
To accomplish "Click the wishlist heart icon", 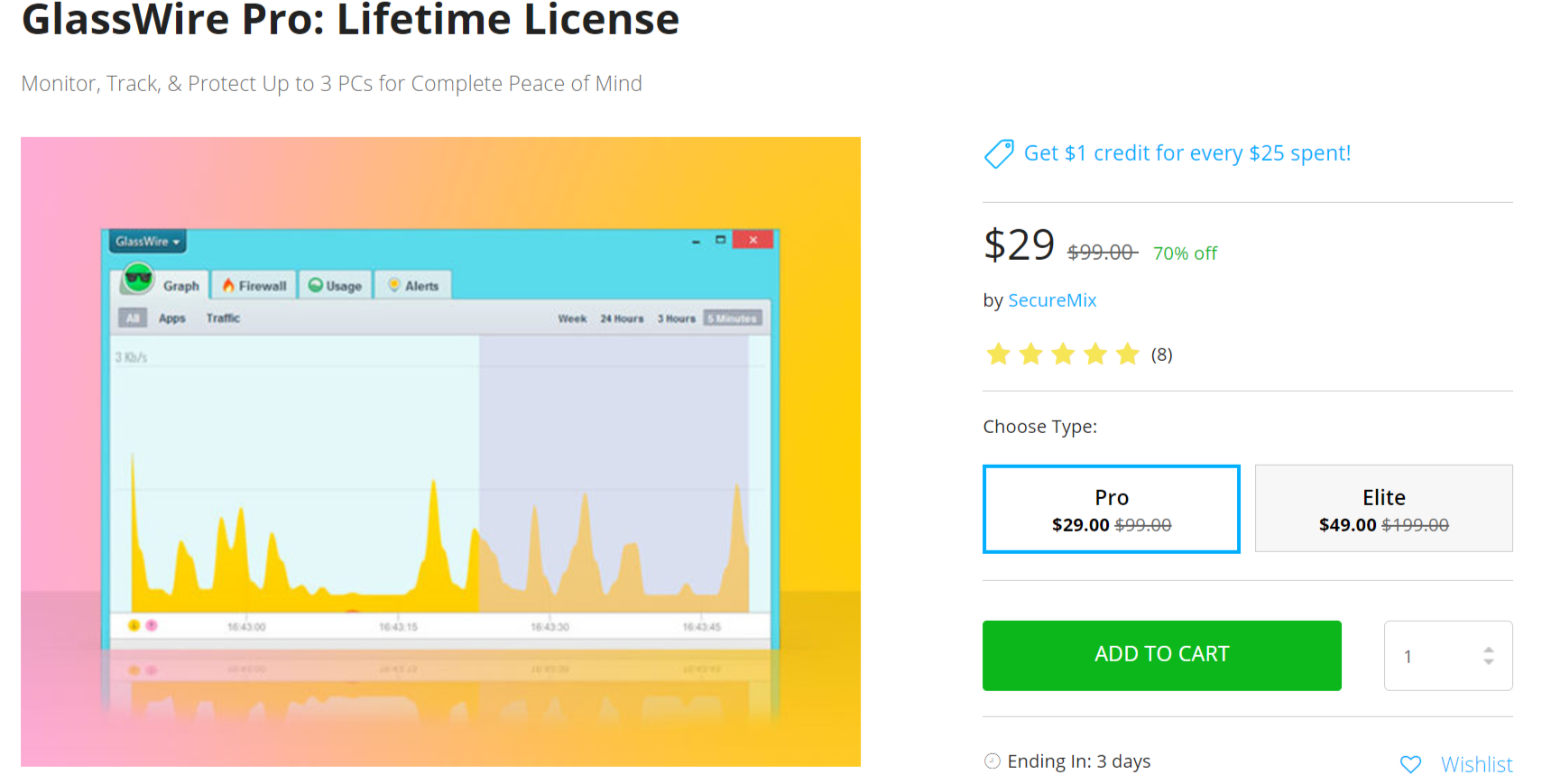I will pos(1410,765).
